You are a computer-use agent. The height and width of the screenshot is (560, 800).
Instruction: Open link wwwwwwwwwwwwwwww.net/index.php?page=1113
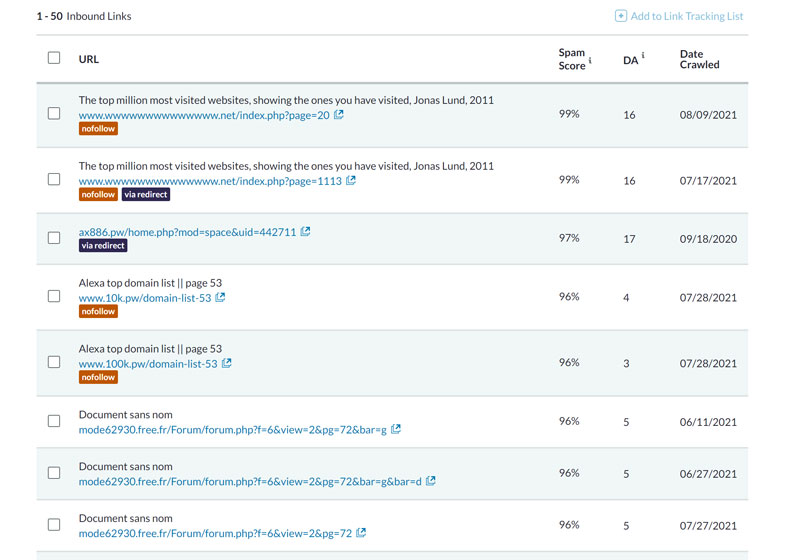click(210, 181)
